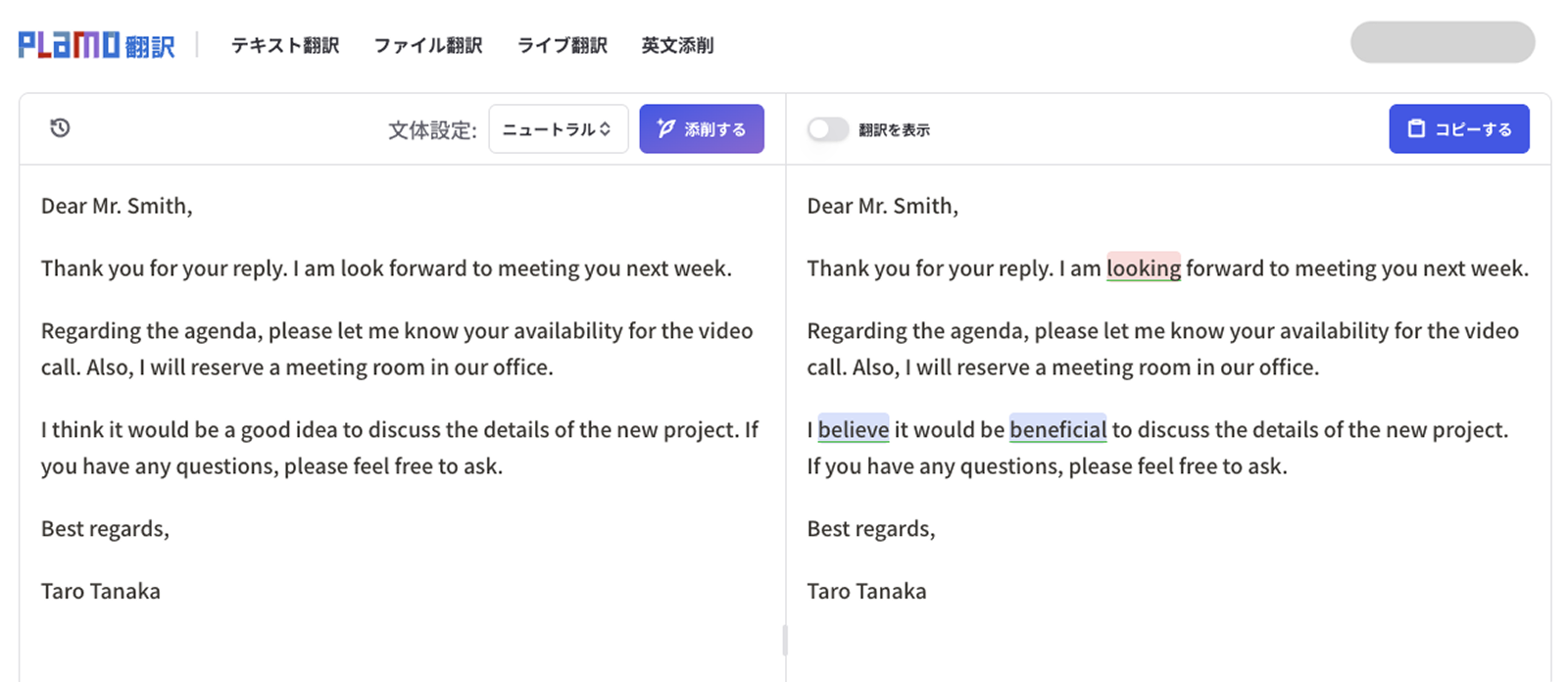Screen dimensions: 1568x682
Task: Open the テキスト翻訳 tab
Action: pyautogui.click(x=285, y=45)
